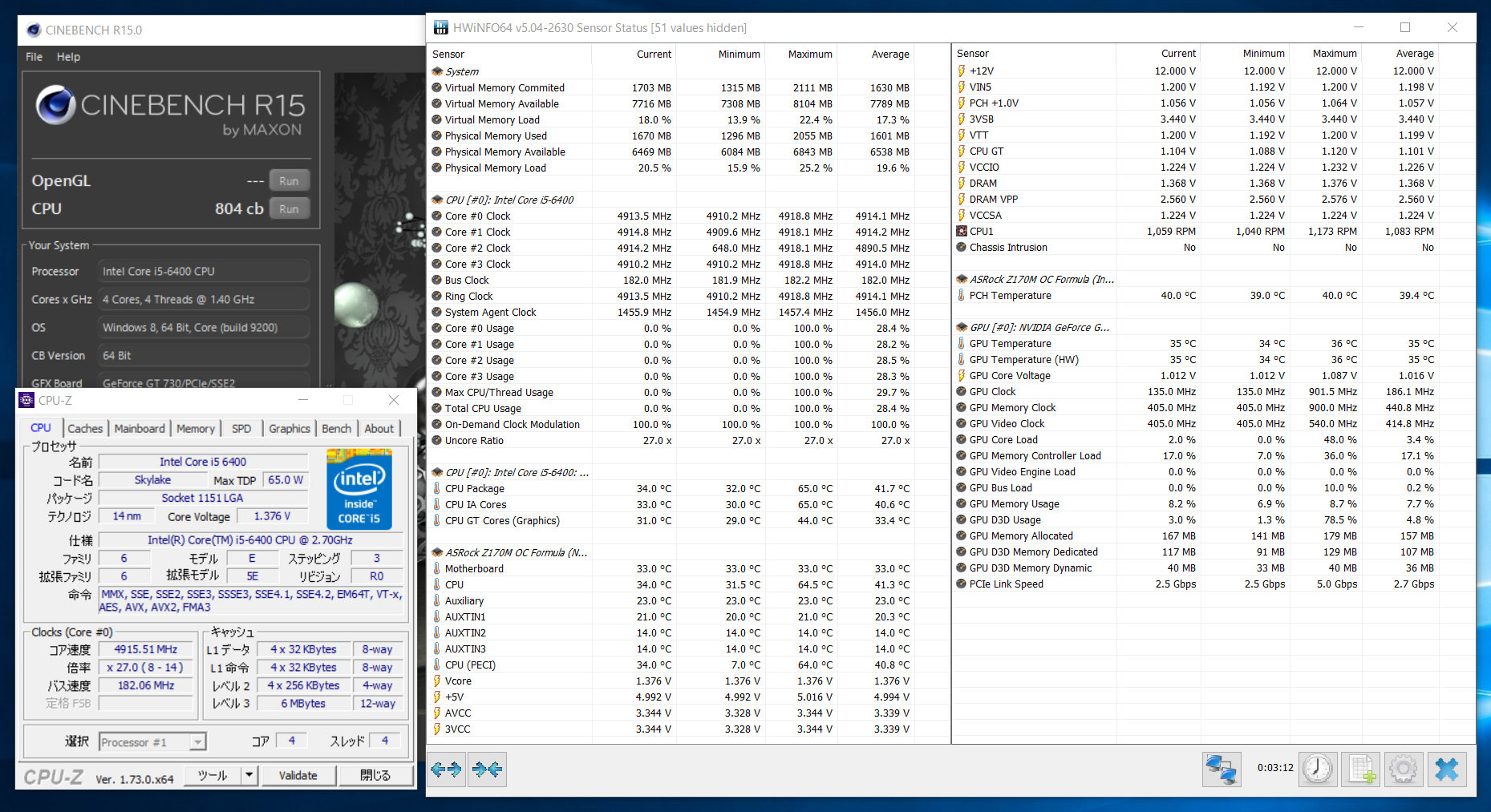Open the Help menu in Cinebench
The height and width of the screenshot is (812, 1491).
point(68,57)
